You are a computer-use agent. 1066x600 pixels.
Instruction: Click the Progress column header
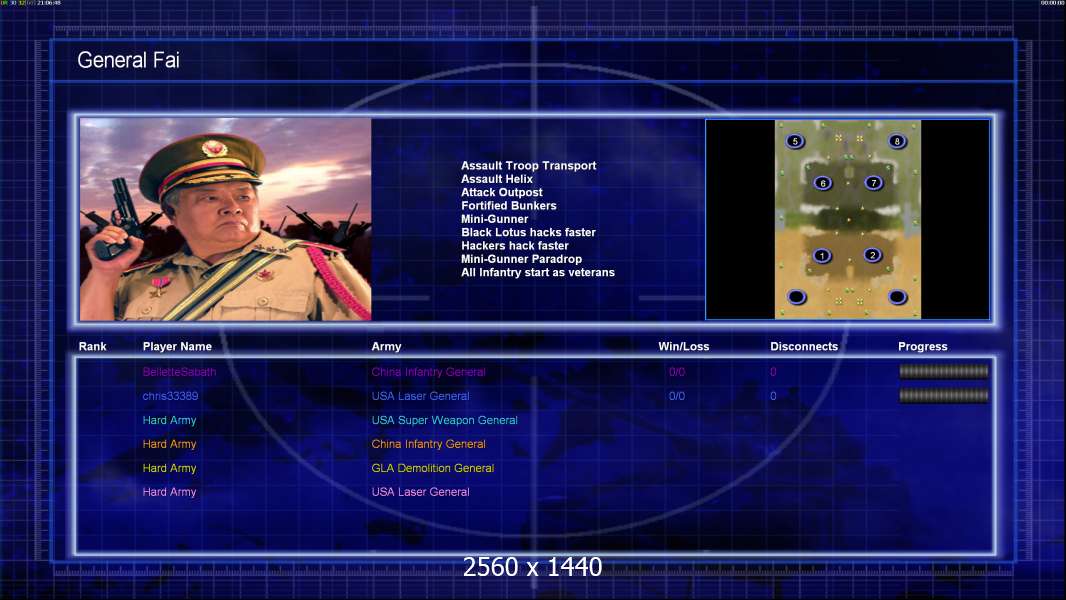coord(923,347)
